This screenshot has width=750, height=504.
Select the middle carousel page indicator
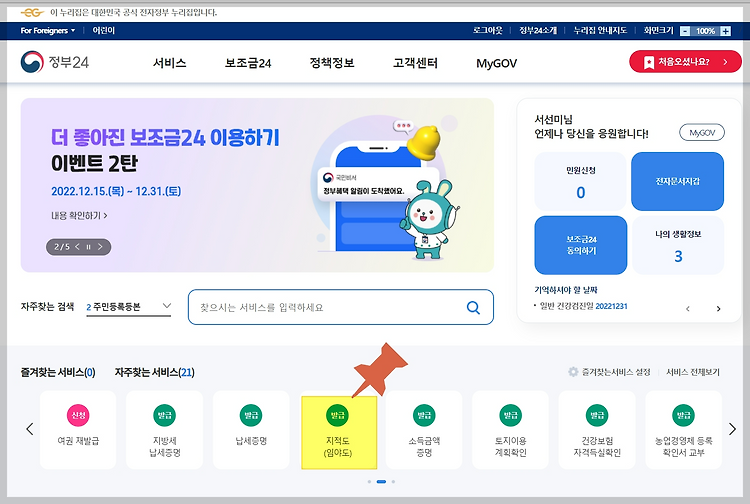tap(381, 482)
